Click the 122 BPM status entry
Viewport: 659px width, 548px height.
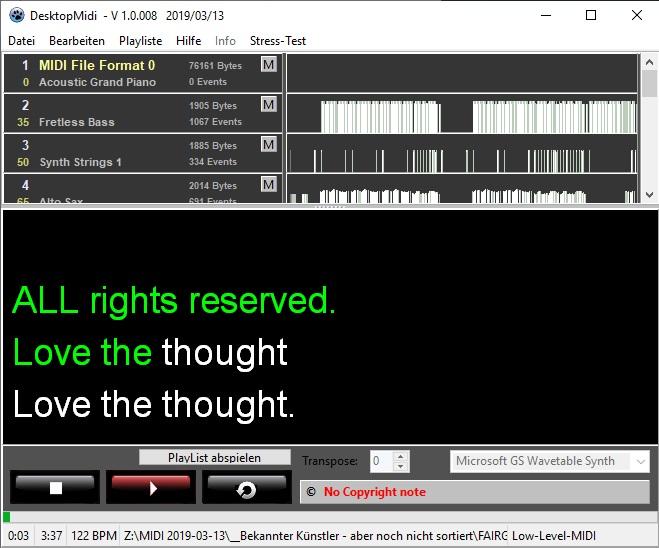pos(94,536)
